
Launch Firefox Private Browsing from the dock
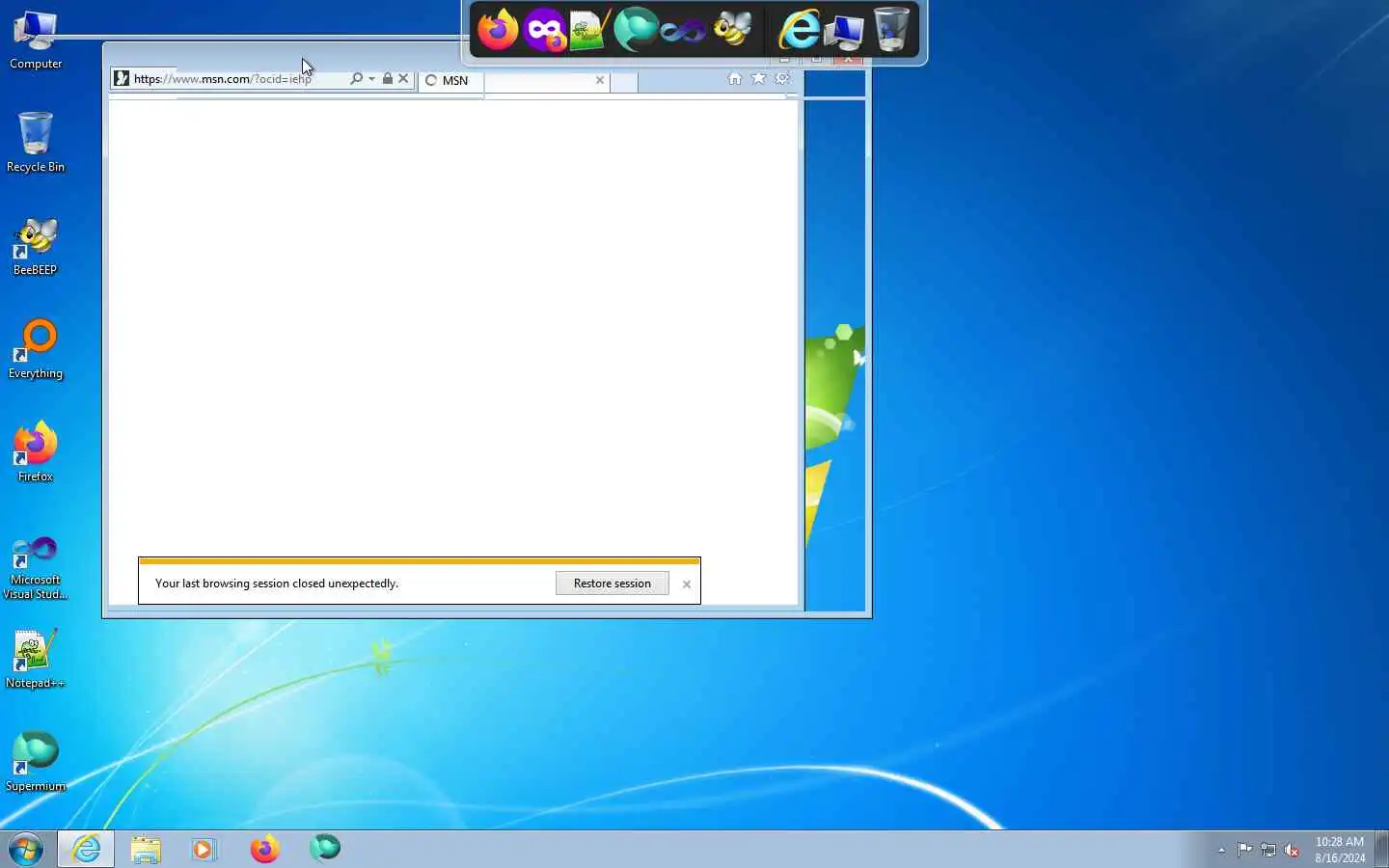pyautogui.click(x=545, y=30)
